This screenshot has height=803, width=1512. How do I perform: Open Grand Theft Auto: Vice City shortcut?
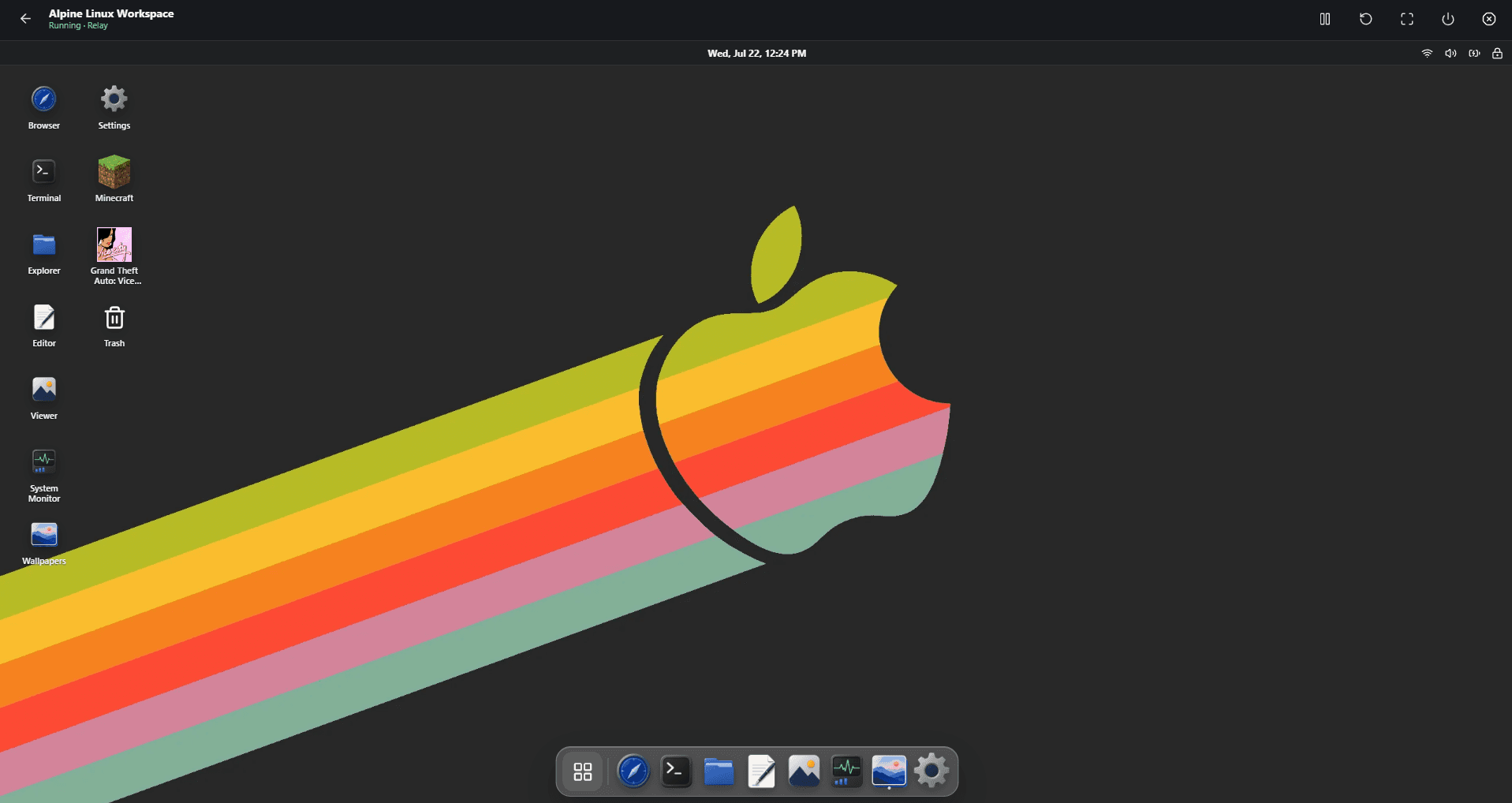click(x=115, y=256)
